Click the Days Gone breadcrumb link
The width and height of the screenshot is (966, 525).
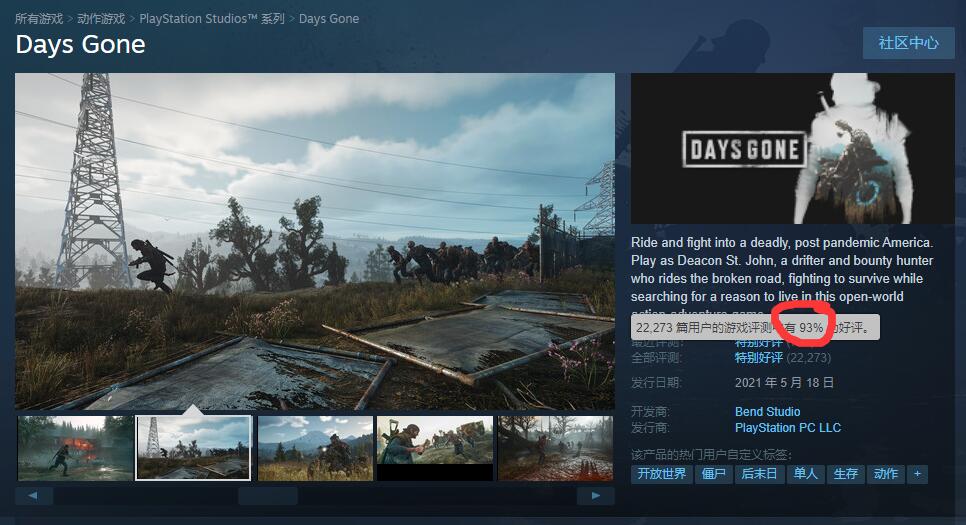pos(329,19)
